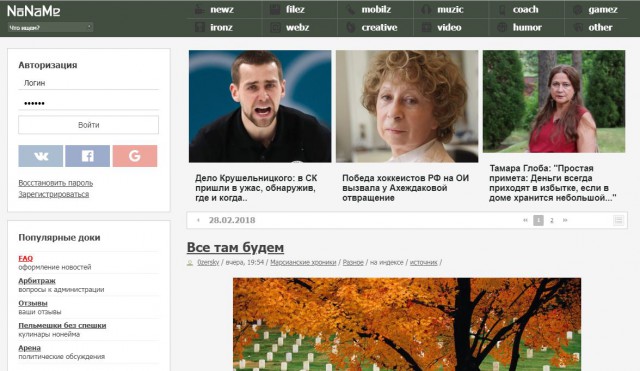Screen dimensions: 640x371
Task: Focus the Логин input field
Action: click(89, 83)
